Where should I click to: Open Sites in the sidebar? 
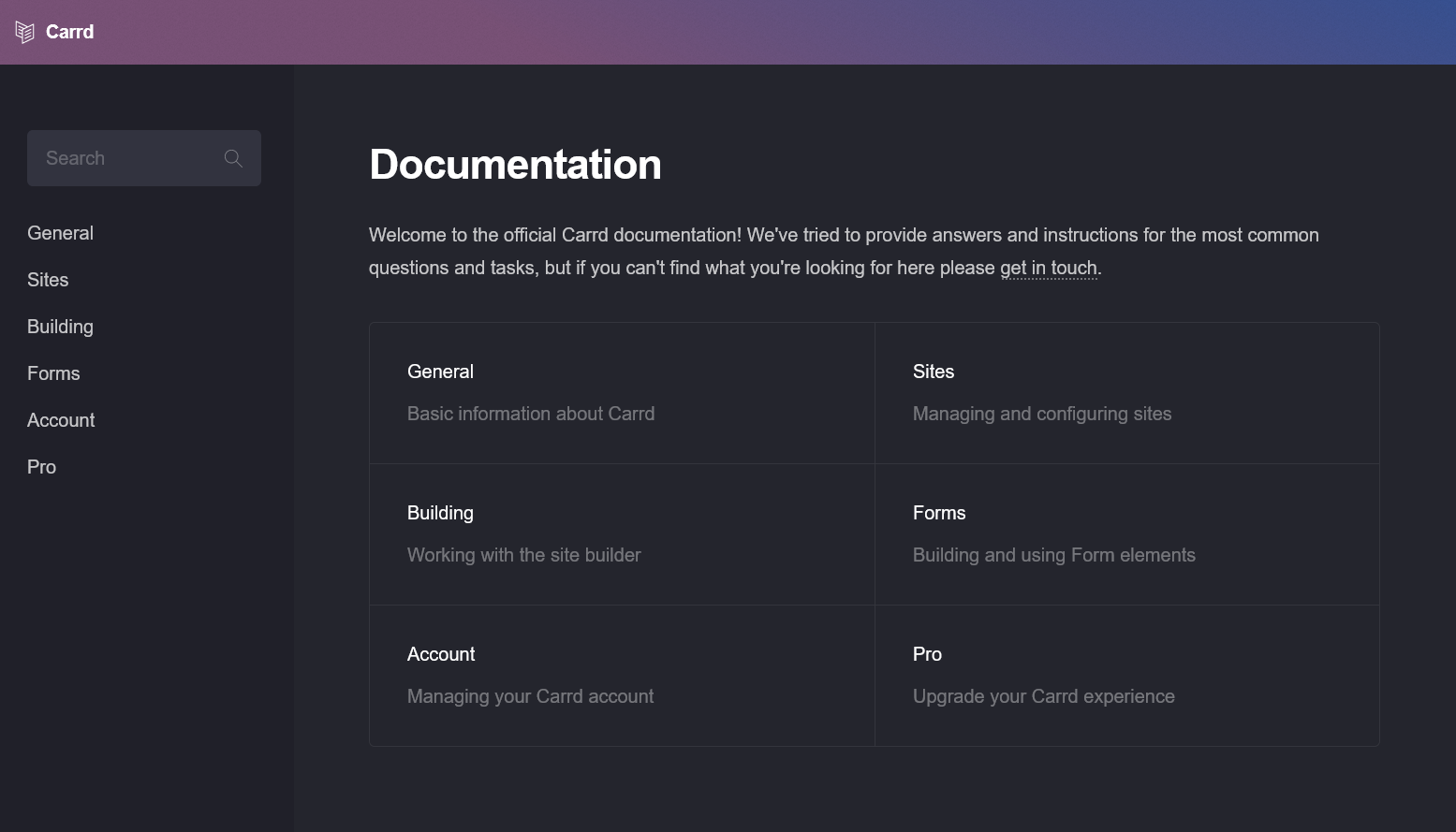48,280
